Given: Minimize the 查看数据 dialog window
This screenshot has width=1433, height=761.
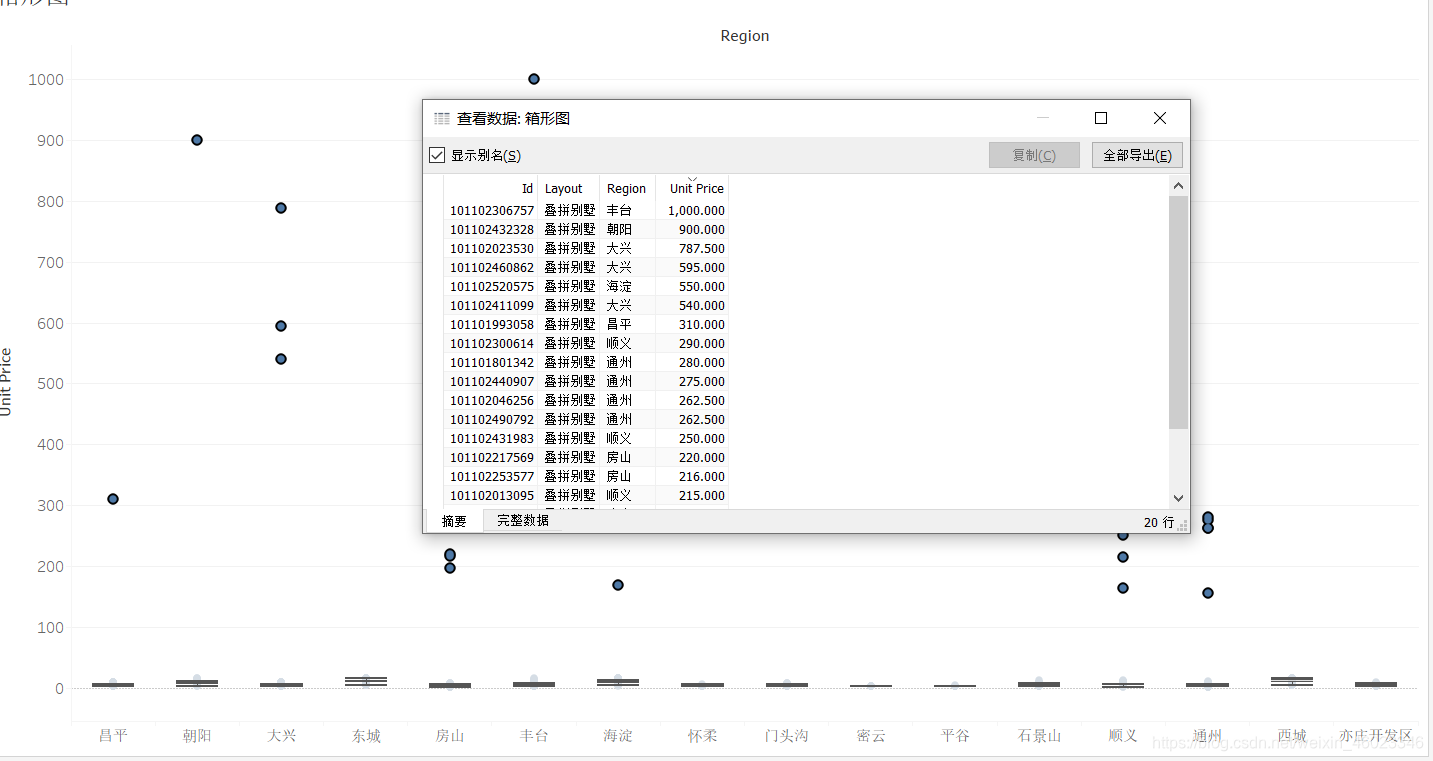Looking at the screenshot, I should coord(1043,118).
